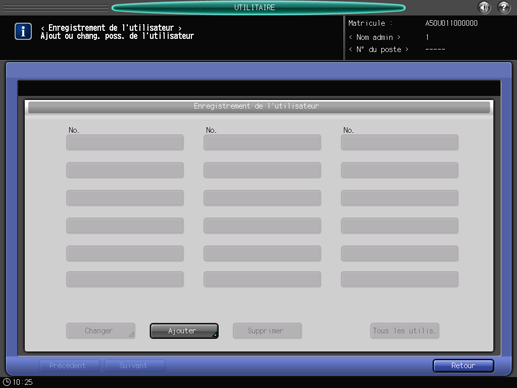Click the clock icon beside 10:25

coord(6,382)
